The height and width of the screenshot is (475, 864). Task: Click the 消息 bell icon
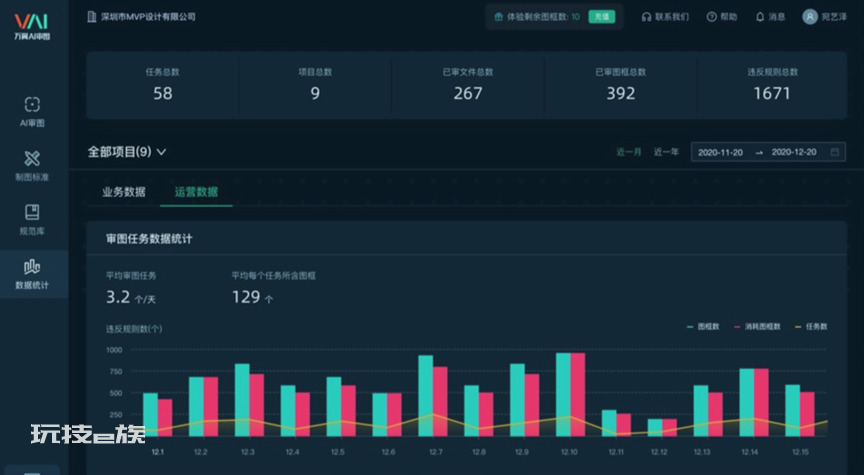[x=760, y=17]
